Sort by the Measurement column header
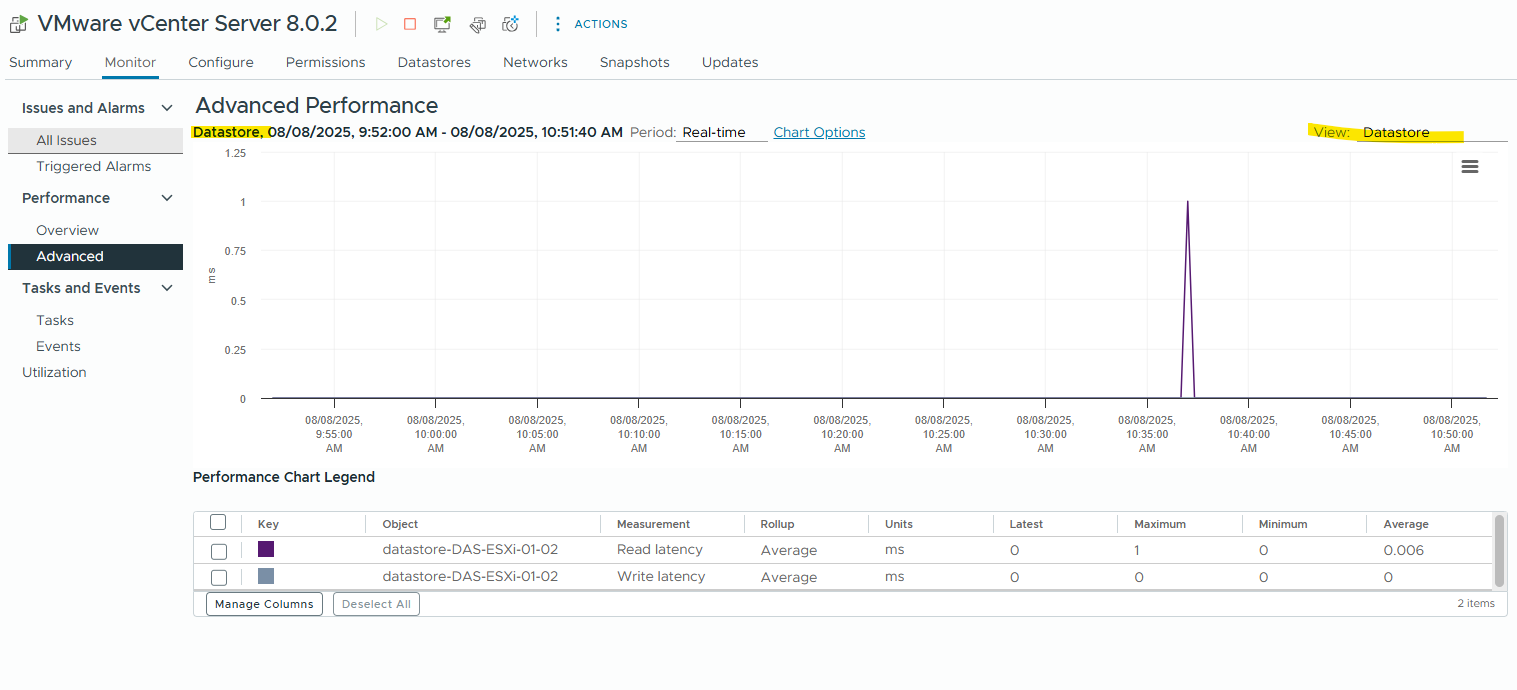Screen dimensions: 1517x690 pyautogui.click(x=653, y=524)
